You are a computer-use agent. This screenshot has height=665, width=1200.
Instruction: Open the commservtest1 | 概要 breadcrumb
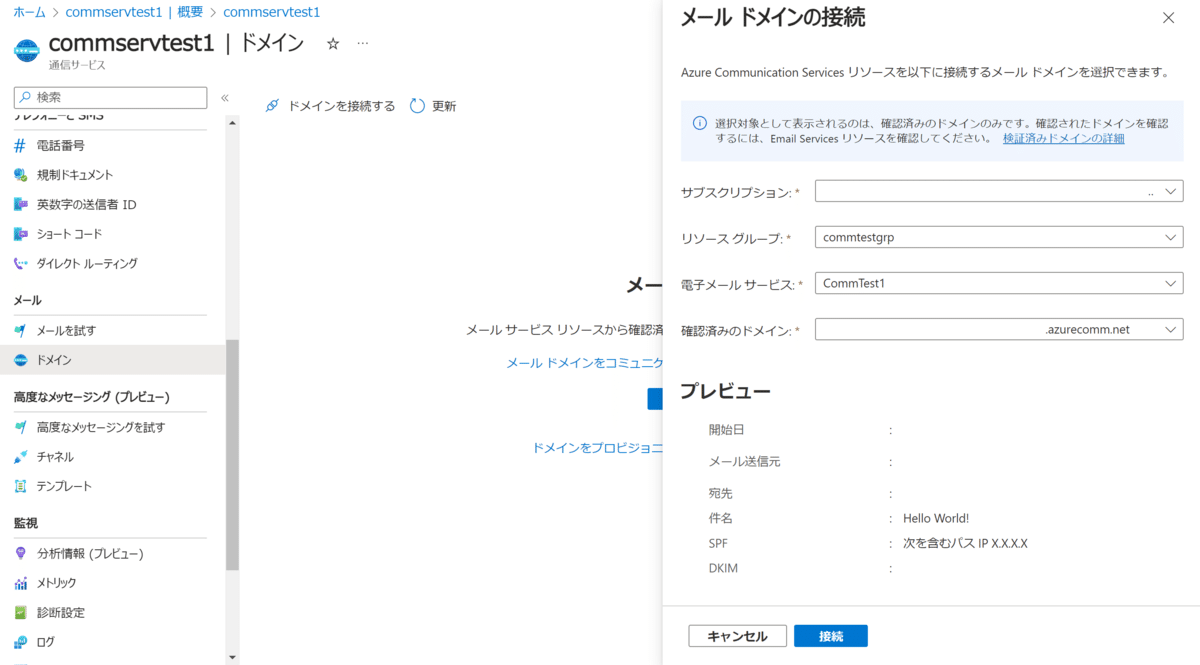pos(134,12)
